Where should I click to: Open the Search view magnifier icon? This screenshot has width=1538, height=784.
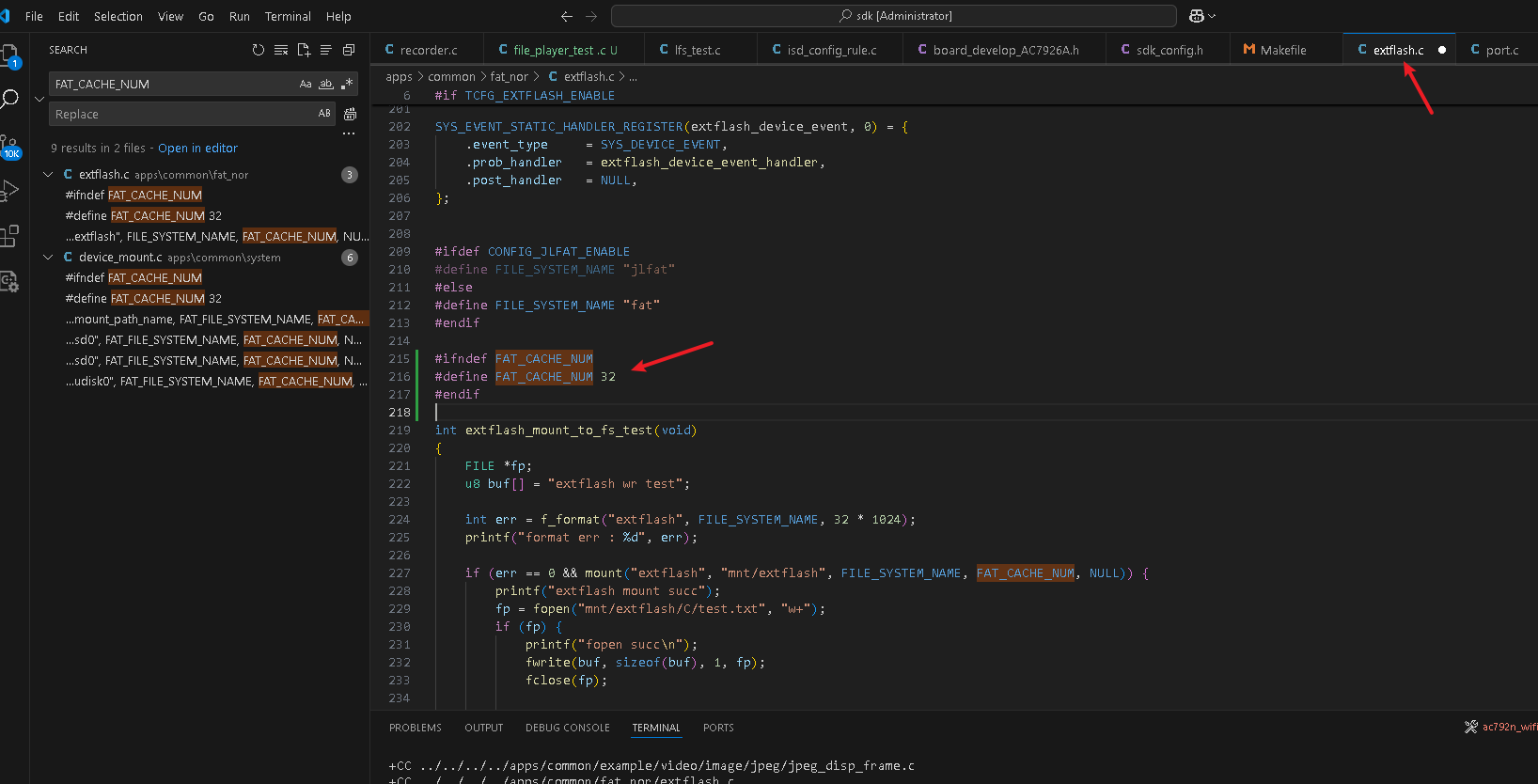[x=9, y=99]
